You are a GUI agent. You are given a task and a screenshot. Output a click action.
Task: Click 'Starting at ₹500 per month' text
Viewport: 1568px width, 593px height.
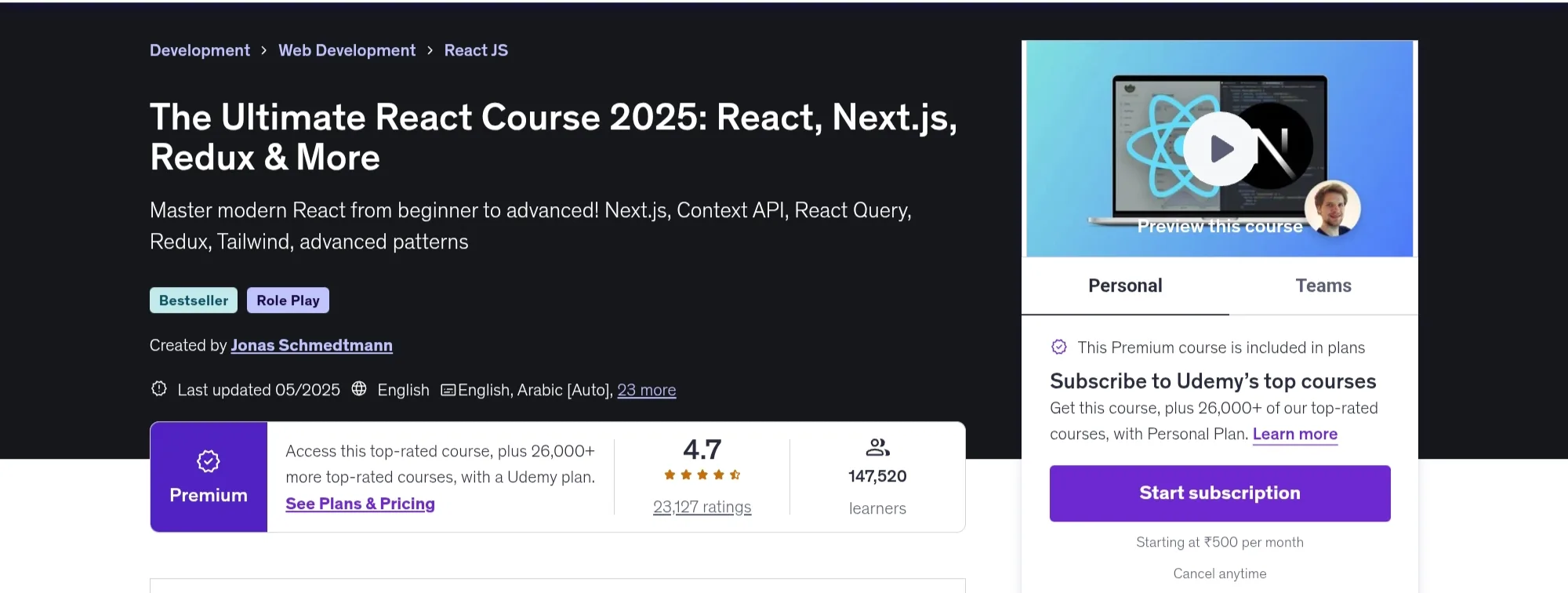click(x=1220, y=542)
